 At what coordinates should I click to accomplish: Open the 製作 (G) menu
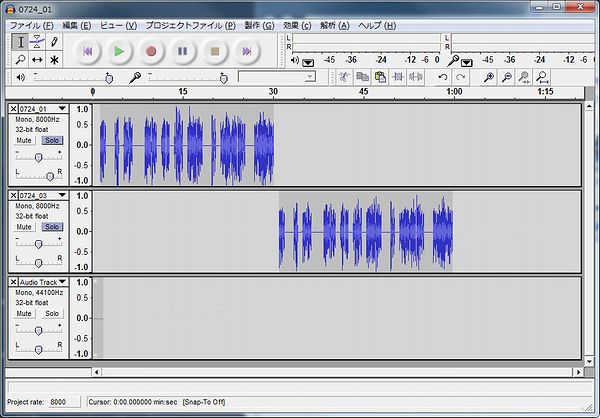[x=259, y=26]
